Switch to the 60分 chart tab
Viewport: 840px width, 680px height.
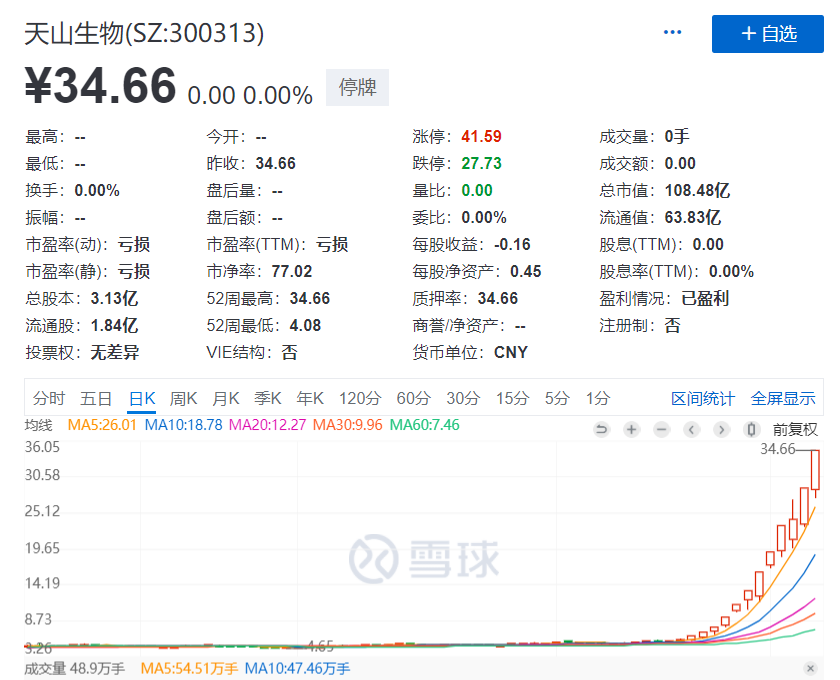pyautogui.click(x=414, y=399)
